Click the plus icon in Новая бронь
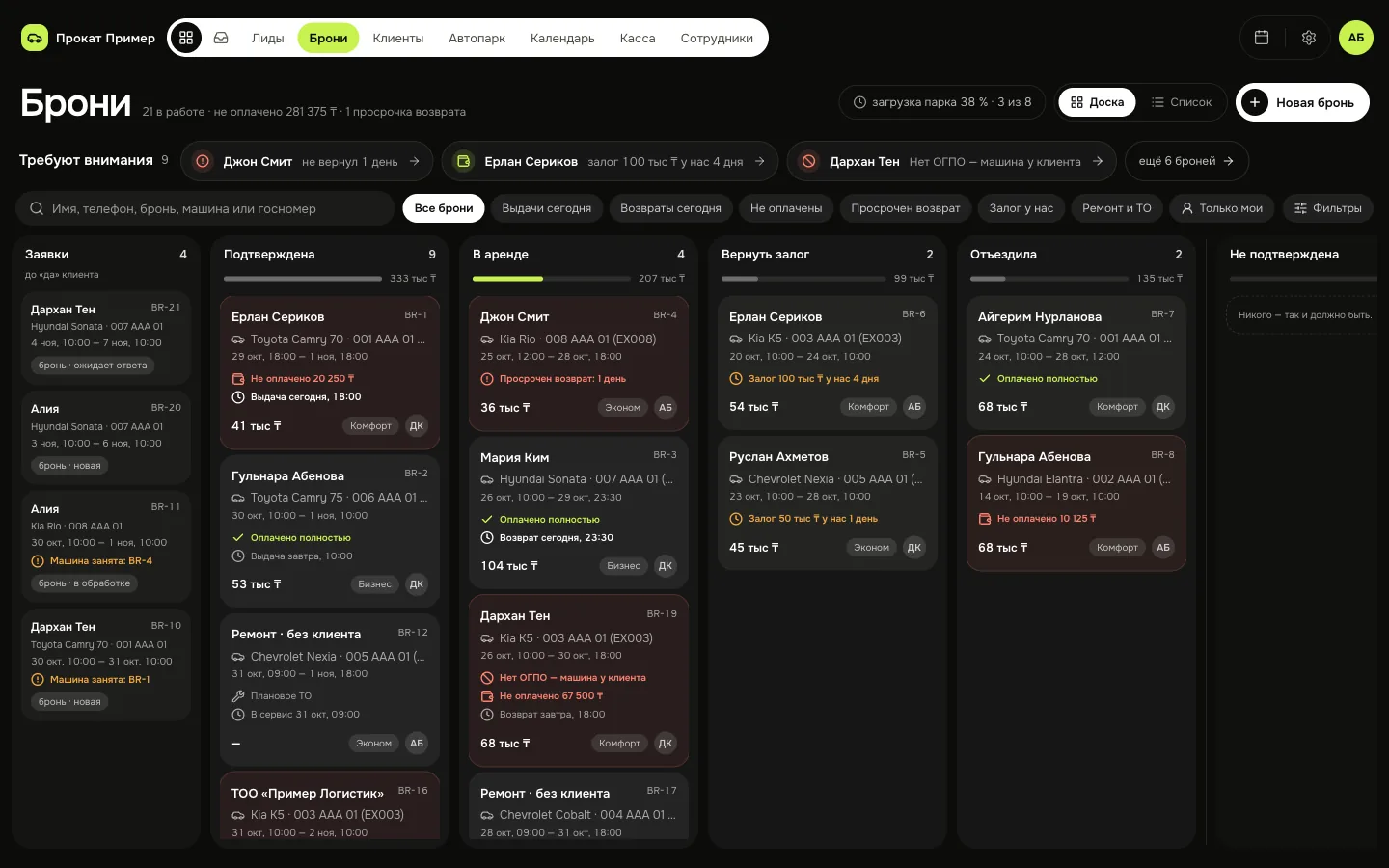This screenshot has height=868, width=1389. pyautogui.click(x=1255, y=102)
